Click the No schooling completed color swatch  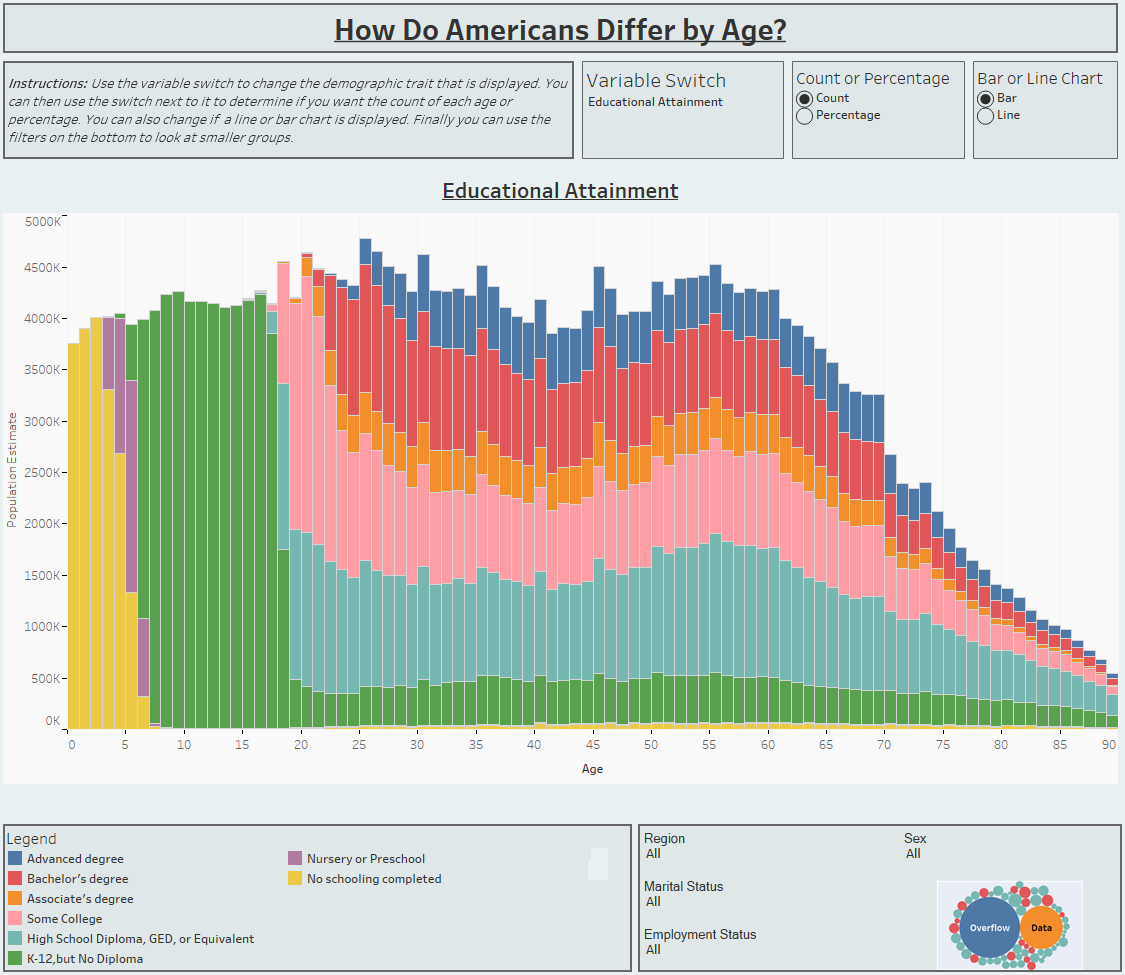pos(298,878)
